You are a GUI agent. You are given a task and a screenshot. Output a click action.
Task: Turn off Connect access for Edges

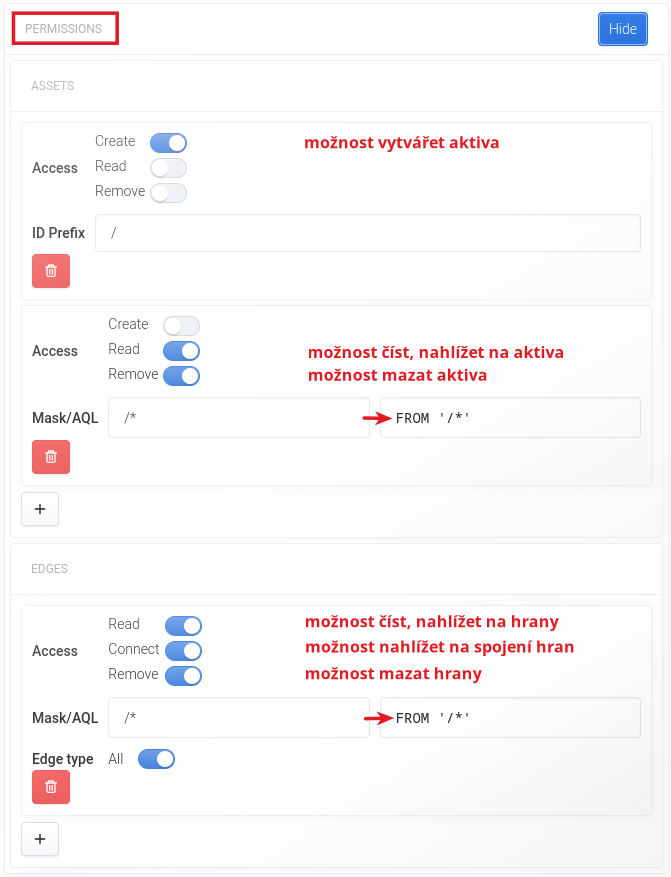(x=183, y=651)
